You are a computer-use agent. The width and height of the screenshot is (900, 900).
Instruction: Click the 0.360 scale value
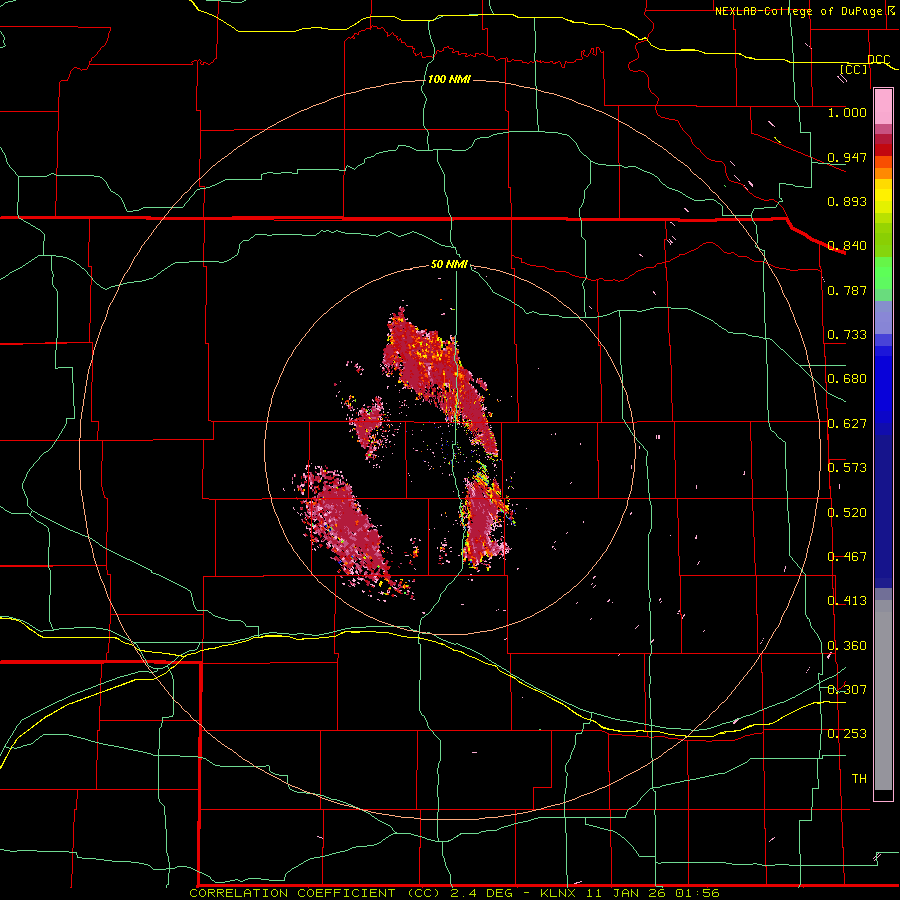point(847,646)
